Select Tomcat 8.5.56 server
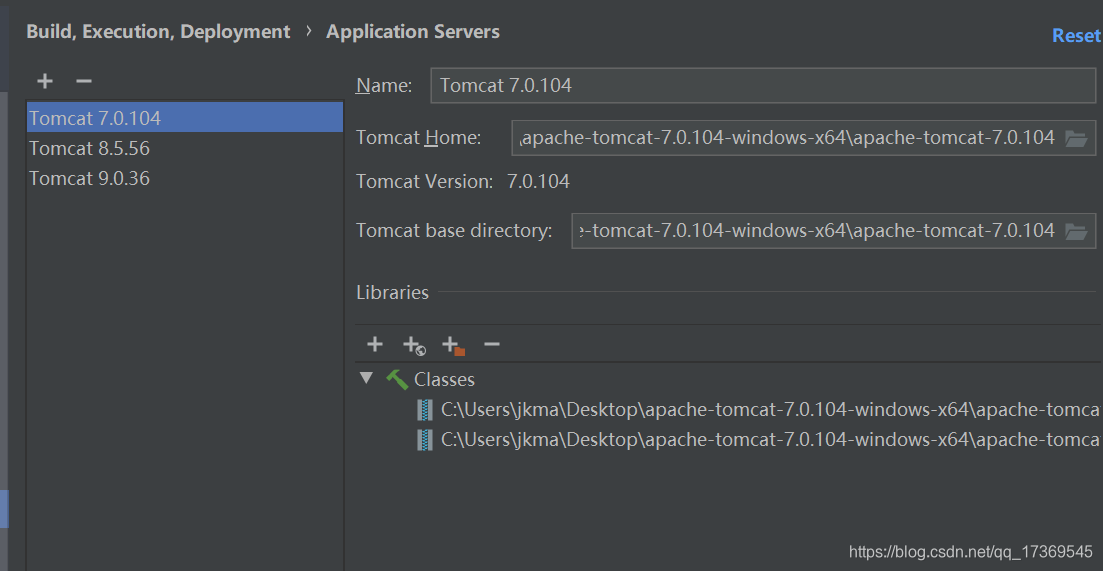This screenshot has height=571, width=1103. [x=185, y=148]
